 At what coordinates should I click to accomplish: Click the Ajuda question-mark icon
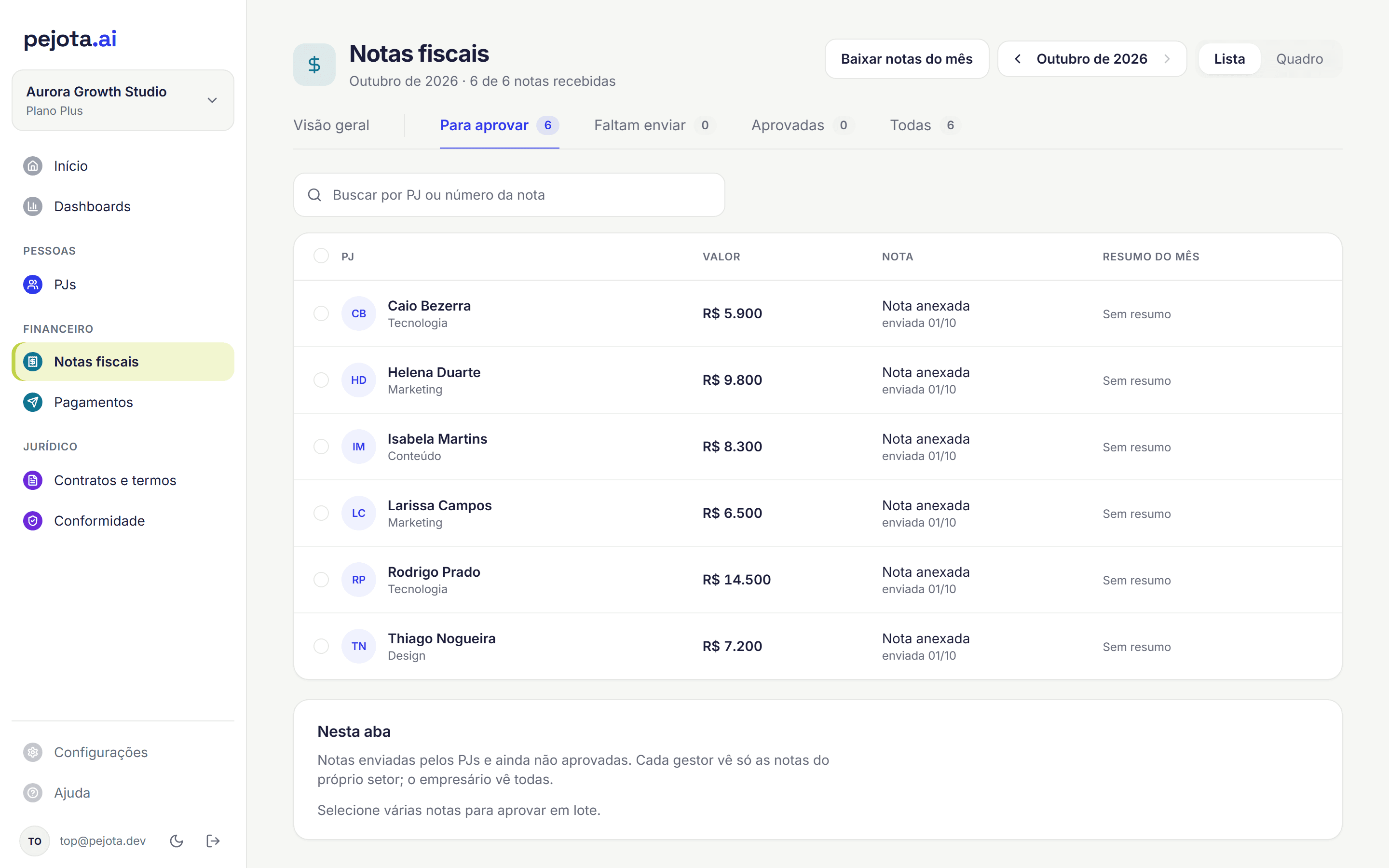point(33,792)
